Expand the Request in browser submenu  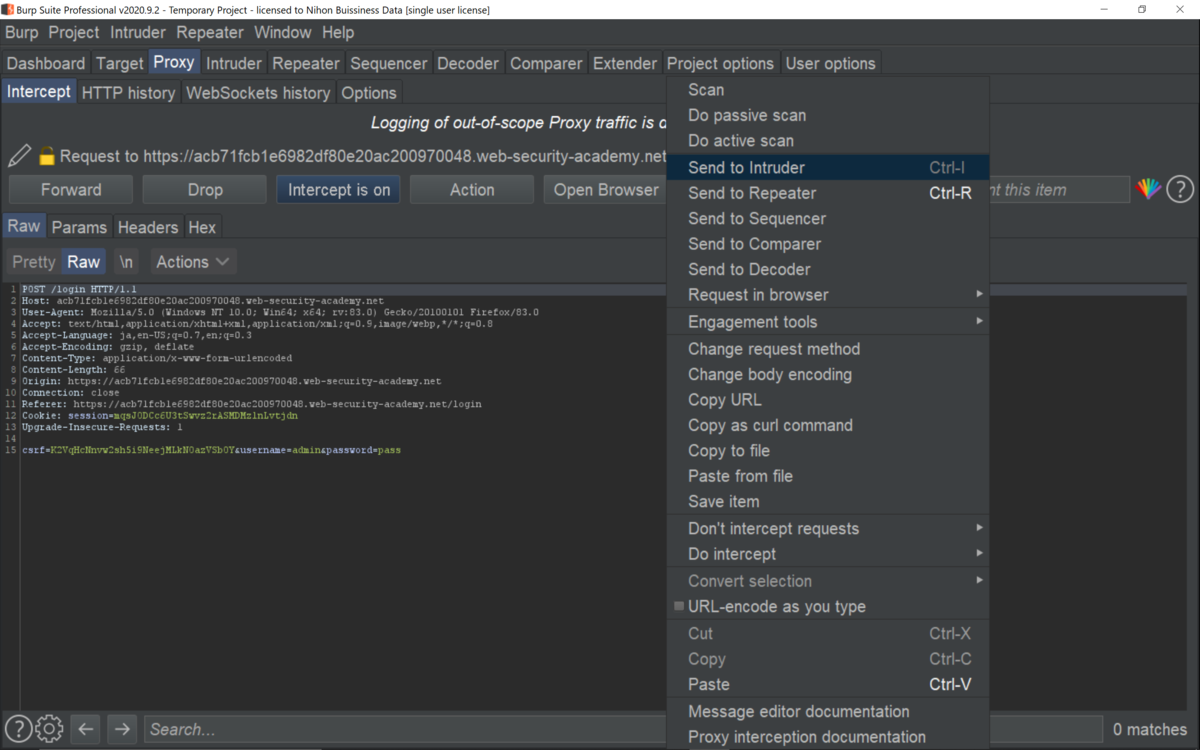[828, 295]
